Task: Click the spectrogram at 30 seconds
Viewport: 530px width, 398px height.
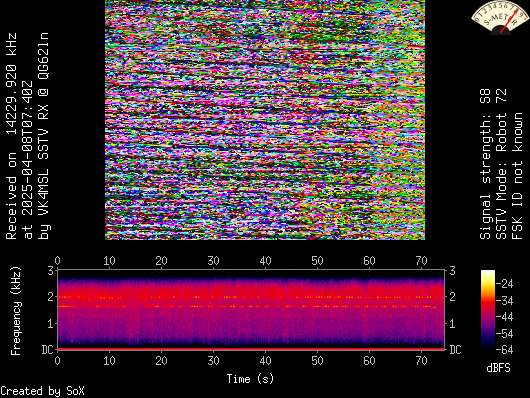Action: (213, 308)
